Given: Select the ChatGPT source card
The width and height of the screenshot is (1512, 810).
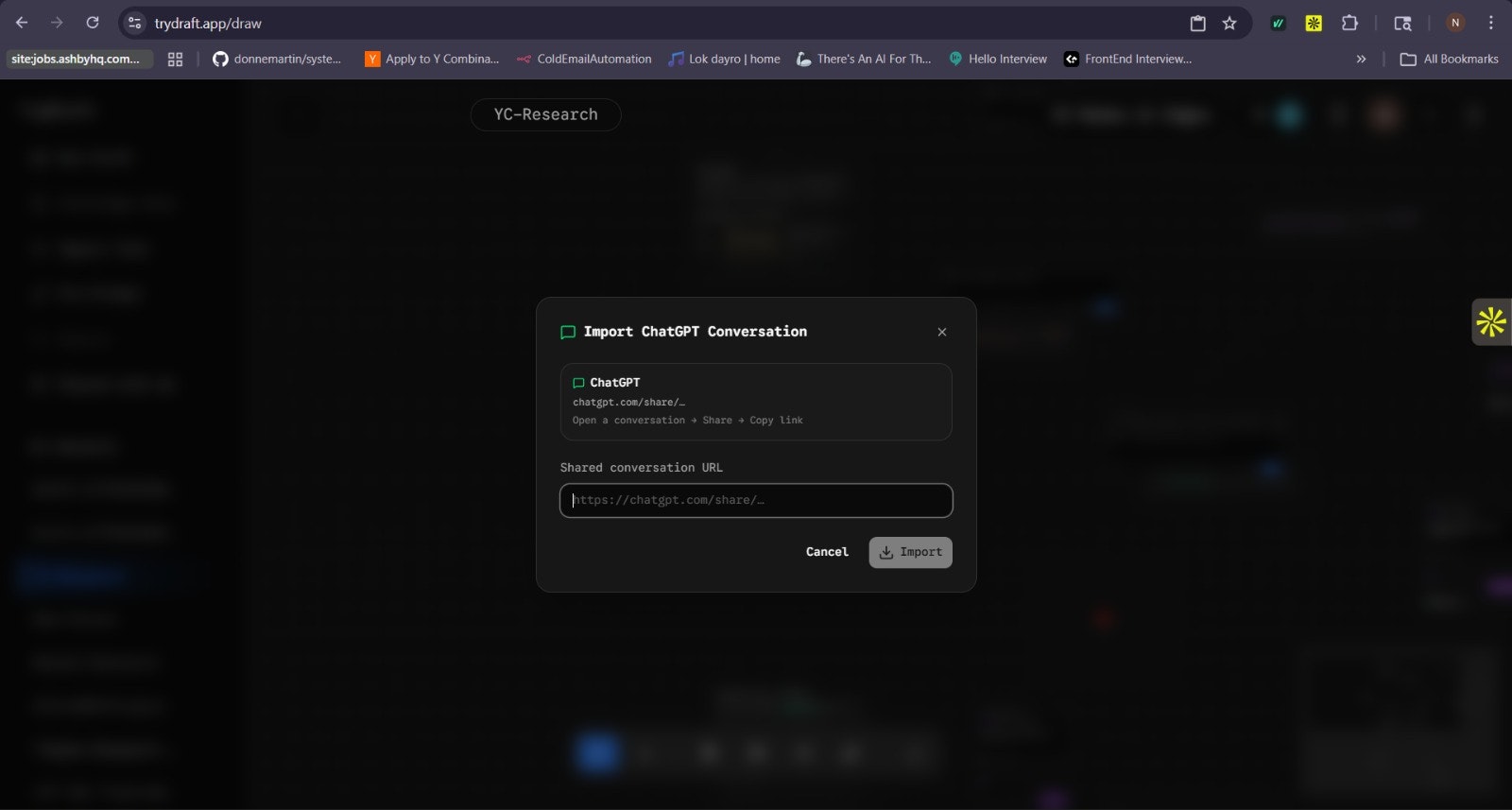Looking at the screenshot, I should coord(756,402).
